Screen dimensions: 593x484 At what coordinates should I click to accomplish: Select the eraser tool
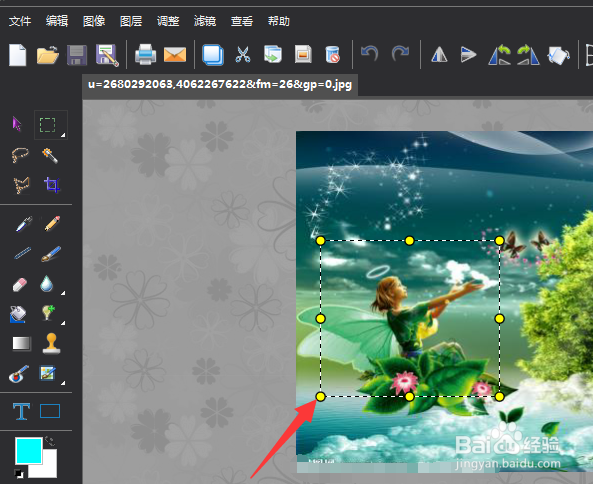[x=20, y=284]
